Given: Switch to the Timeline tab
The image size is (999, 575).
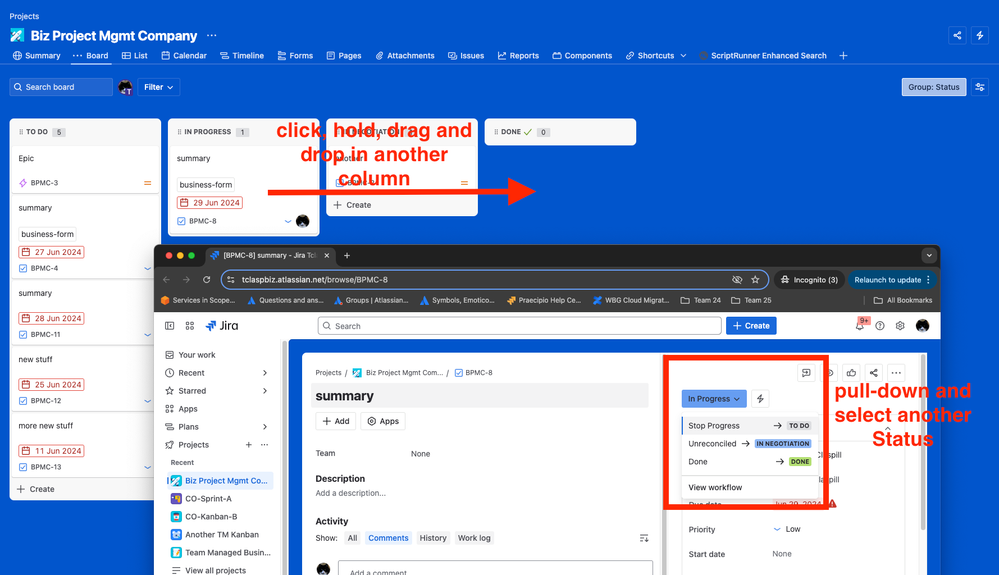Looking at the screenshot, I should (x=242, y=56).
